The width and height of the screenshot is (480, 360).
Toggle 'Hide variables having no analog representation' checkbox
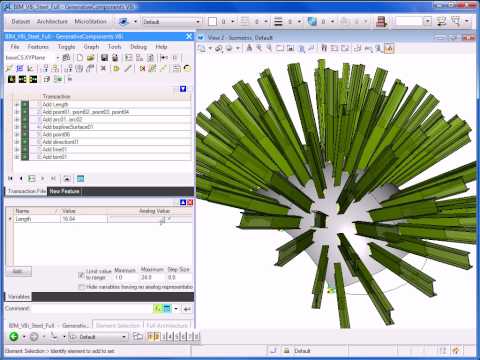click(x=81, y=287)
